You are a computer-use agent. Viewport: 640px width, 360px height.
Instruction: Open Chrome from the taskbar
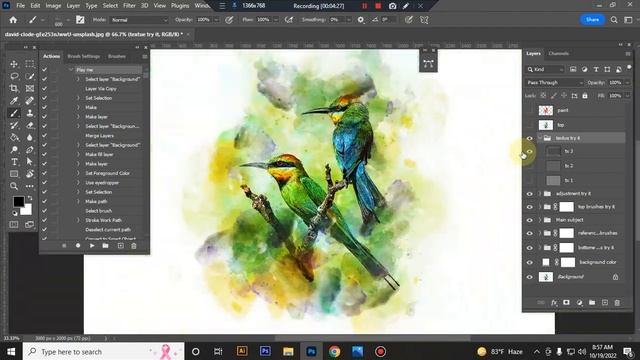334,351
